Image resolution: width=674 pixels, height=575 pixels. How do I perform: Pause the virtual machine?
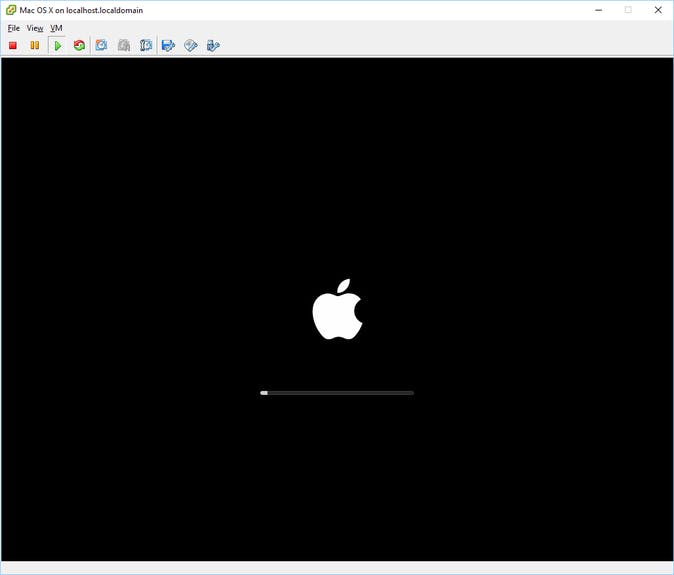35,45
